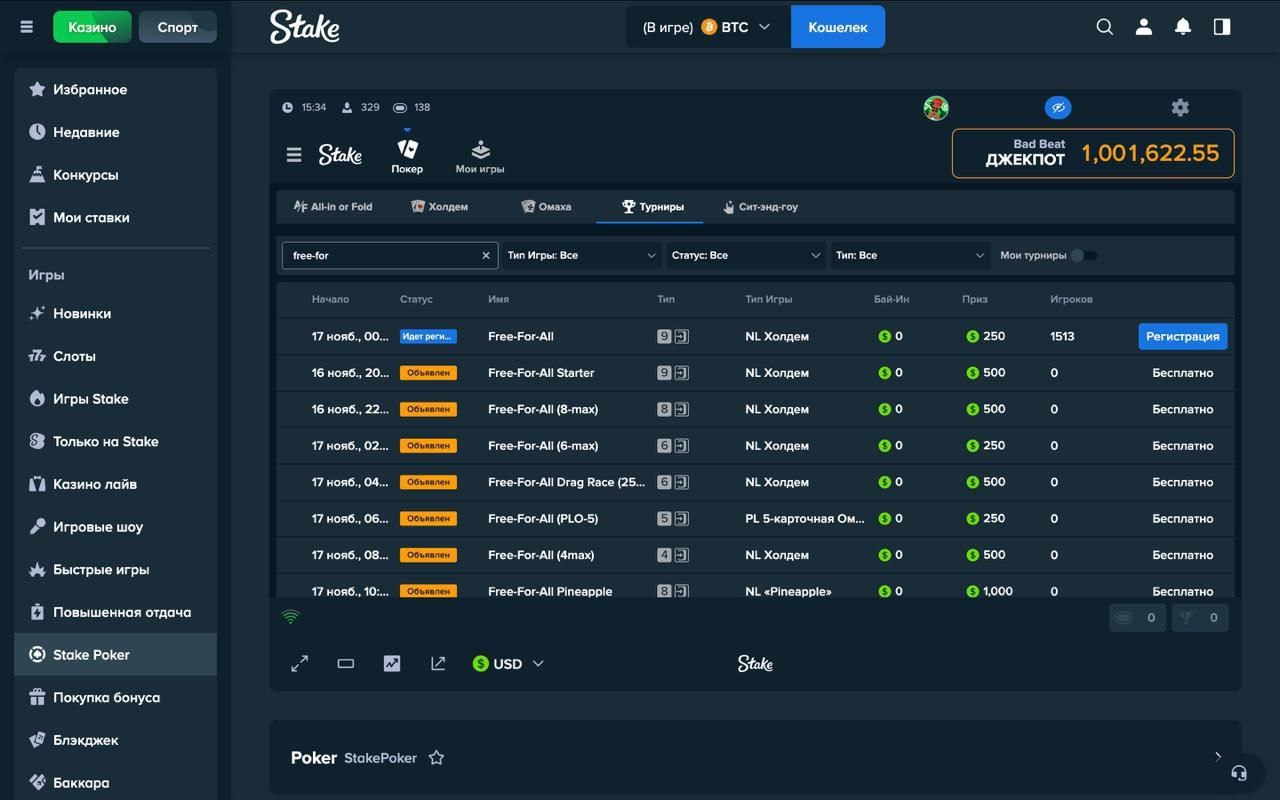Open the USD currency selector
Screen dimensions: 1280x800
click(508, 664)
